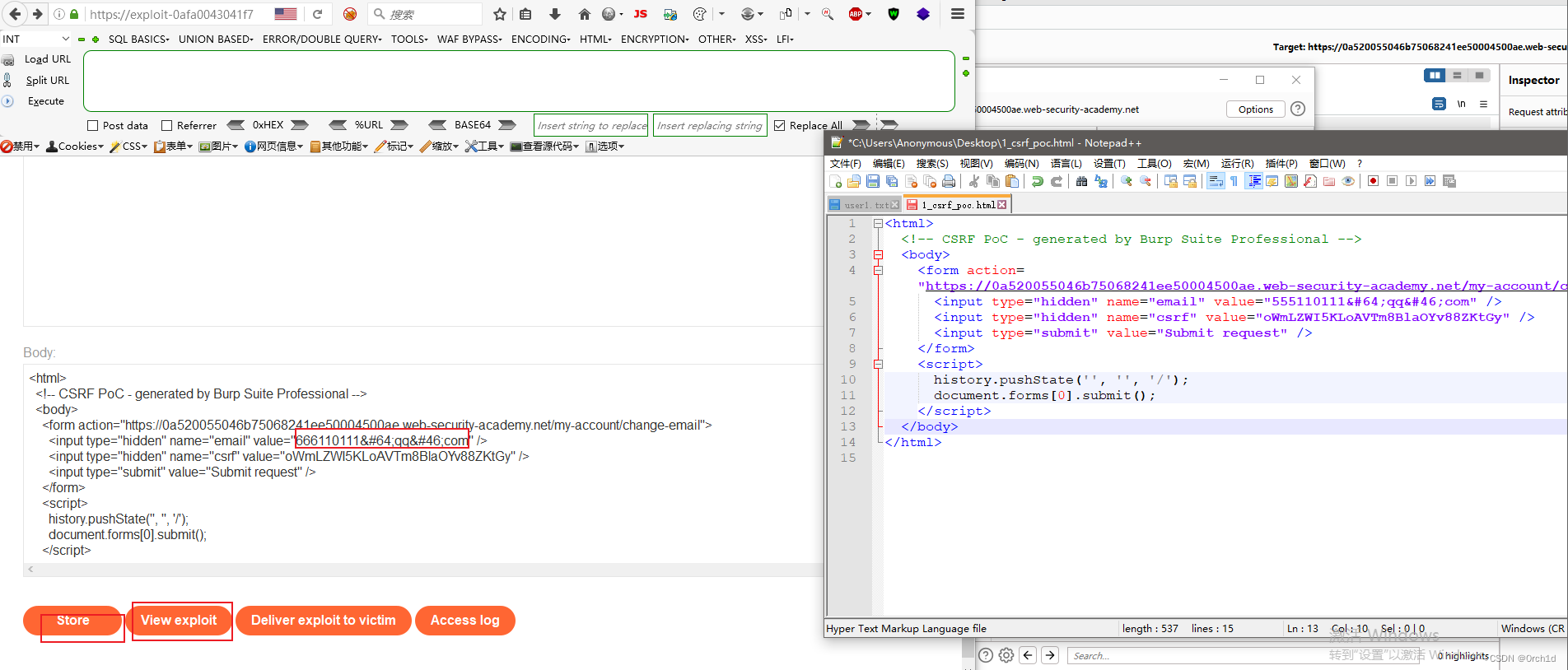
Task: Click Notepad++ Start Recording macro icon
Action: pos(1373,181)
